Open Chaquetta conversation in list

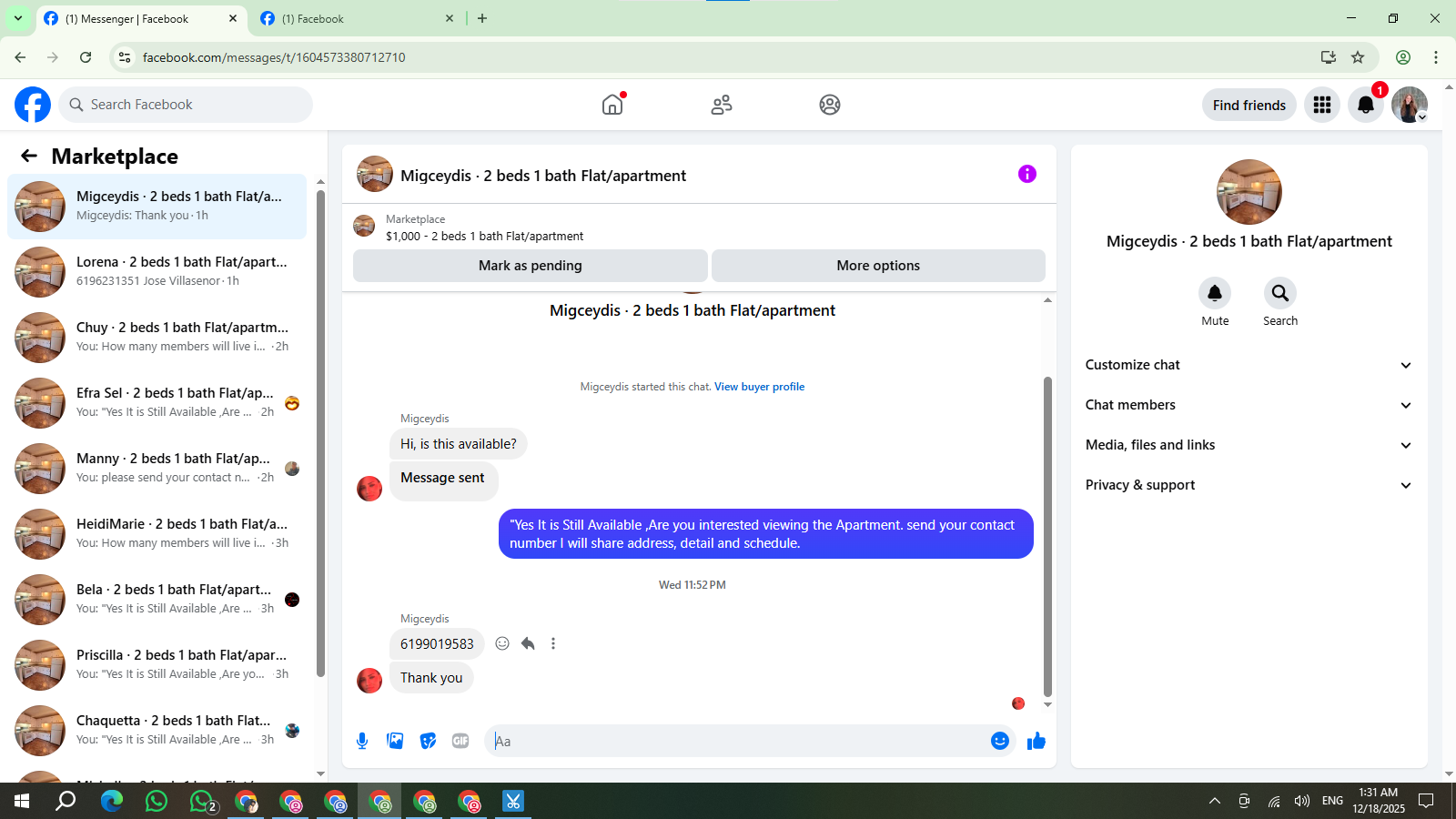click(x=157, y=731)
